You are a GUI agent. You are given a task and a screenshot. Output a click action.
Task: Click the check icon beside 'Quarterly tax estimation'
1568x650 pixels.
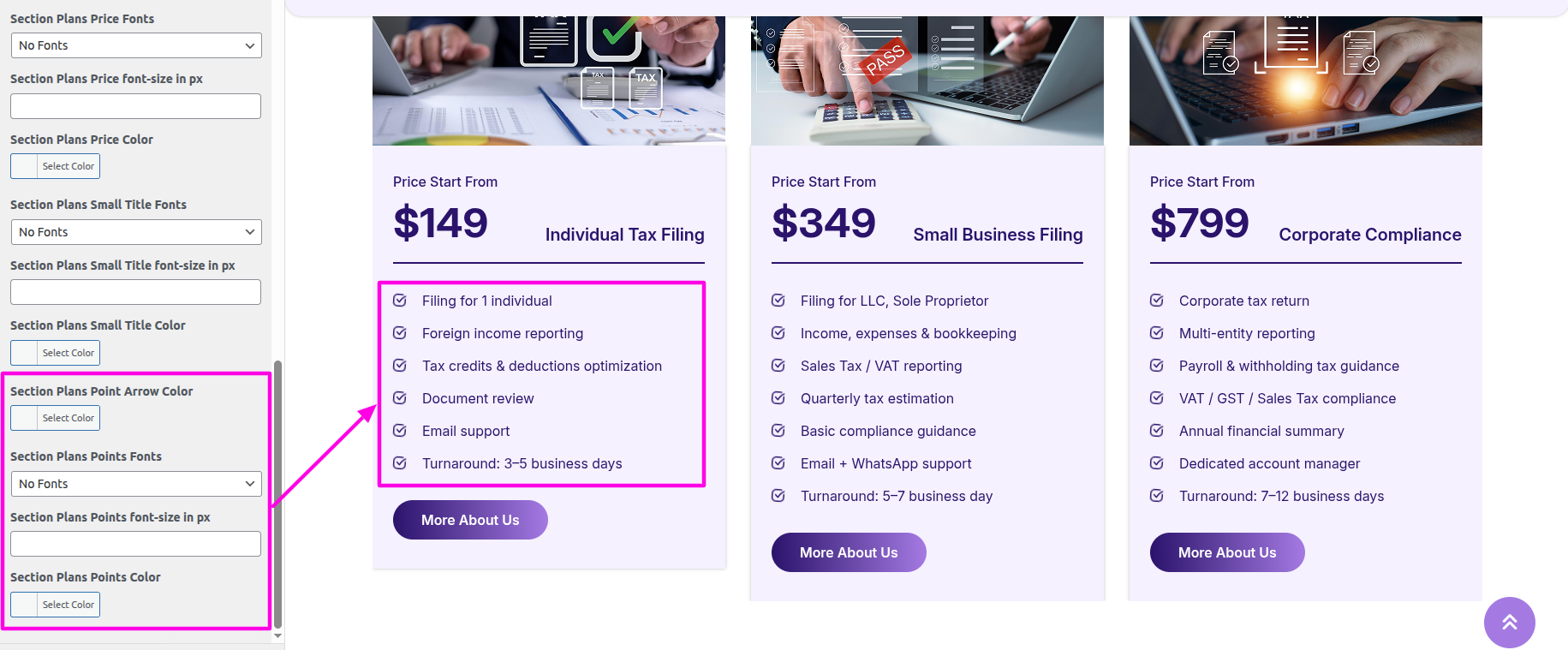[778, 398]
